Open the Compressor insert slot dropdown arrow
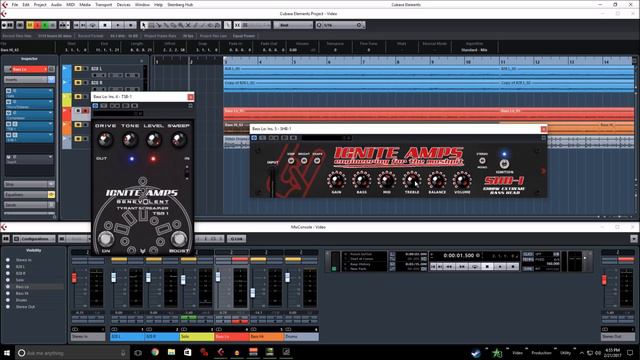Image resolution: width=640 pixels, height=360 pixels. tap(51, 113)
